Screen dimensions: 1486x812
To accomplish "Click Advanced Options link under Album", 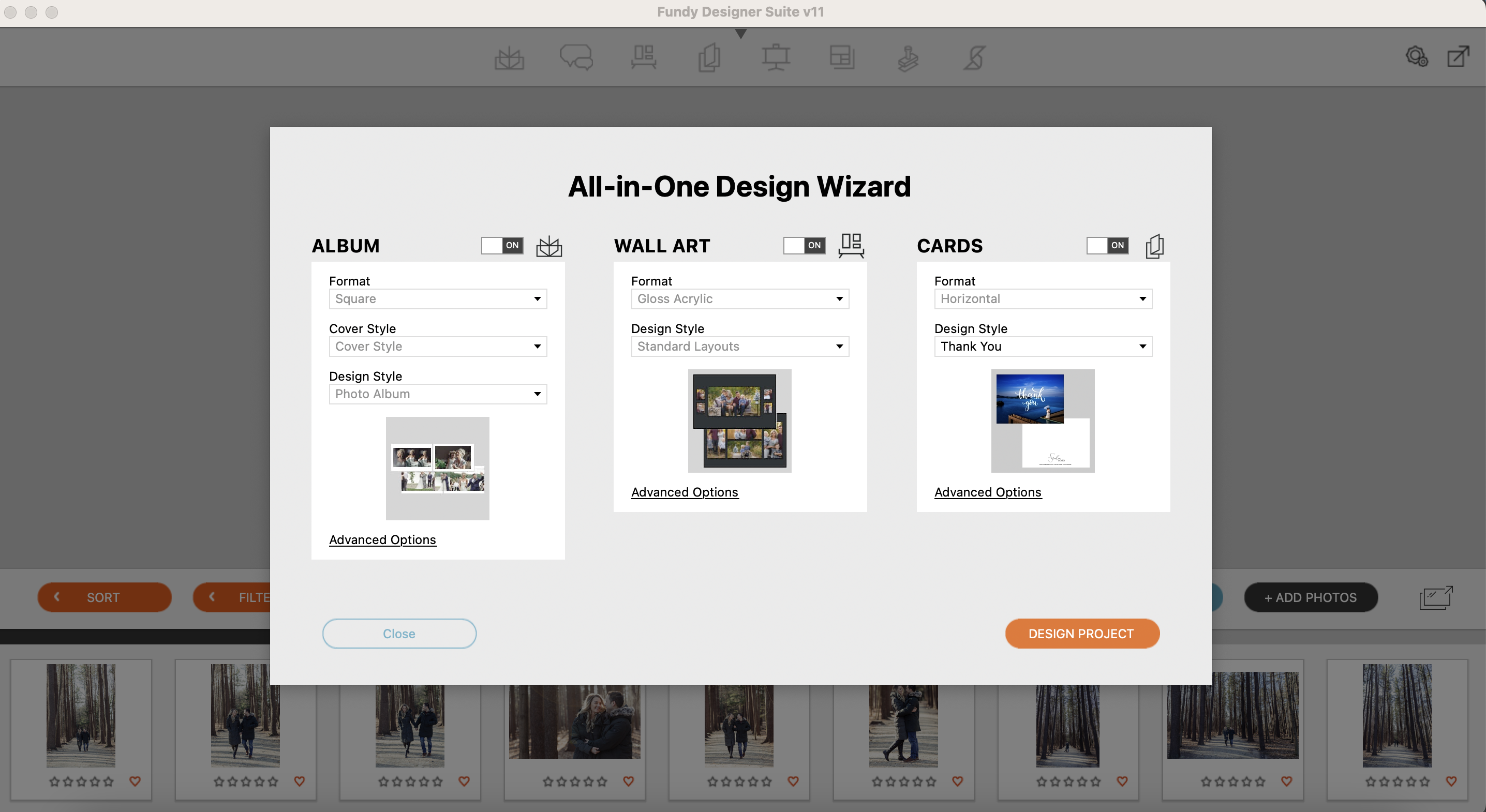I will click(382, 540).
